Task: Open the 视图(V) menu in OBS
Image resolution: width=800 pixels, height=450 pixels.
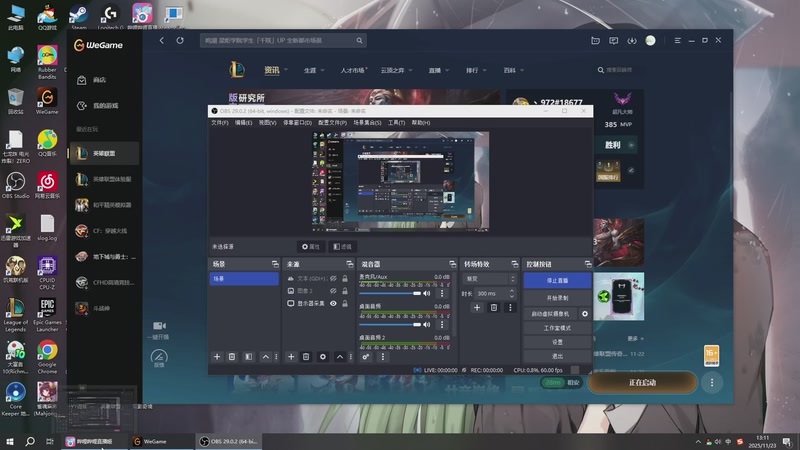Action: tap(267, 123)
